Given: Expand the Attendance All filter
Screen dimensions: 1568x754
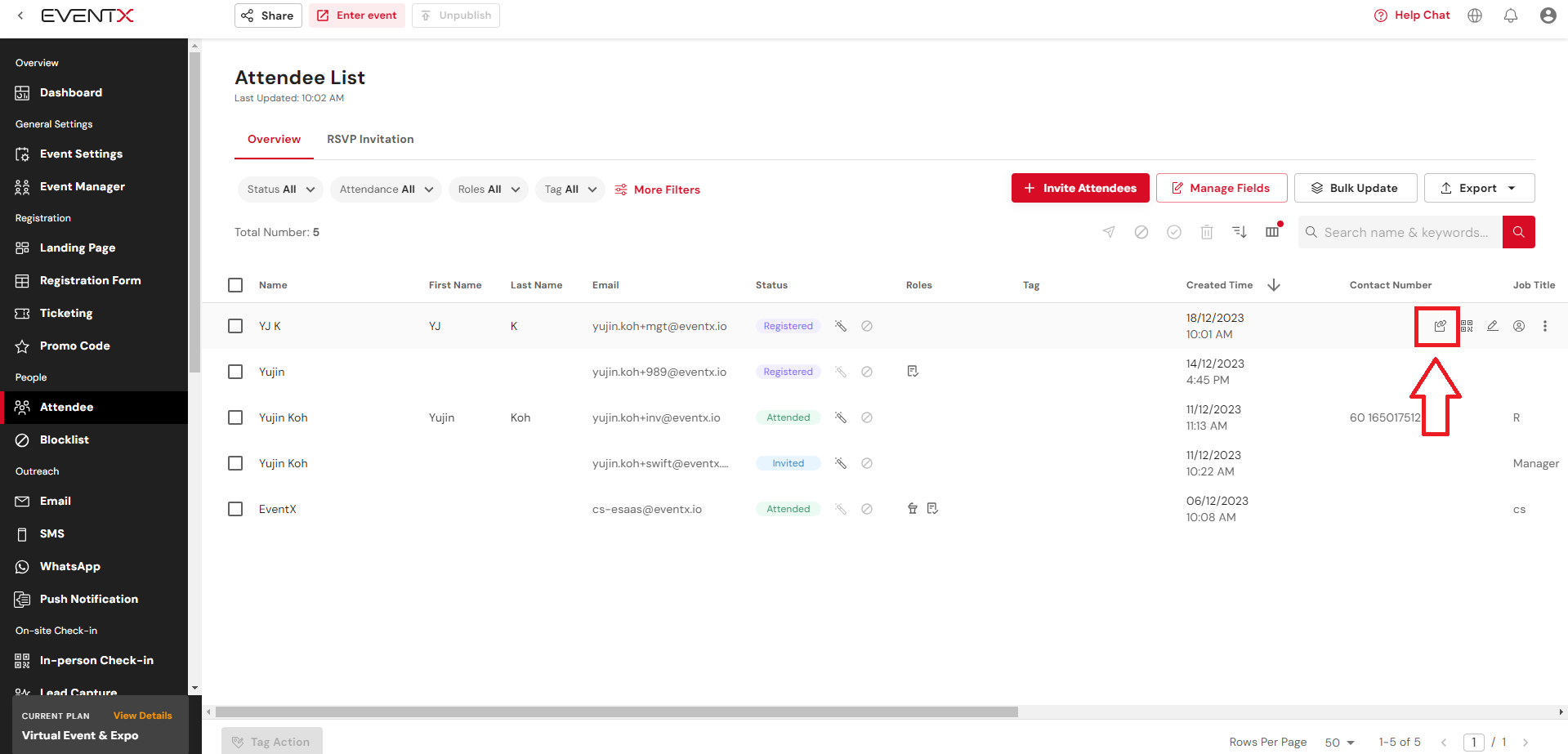Looking at the screenshot, I should click(x=386, y=190).
